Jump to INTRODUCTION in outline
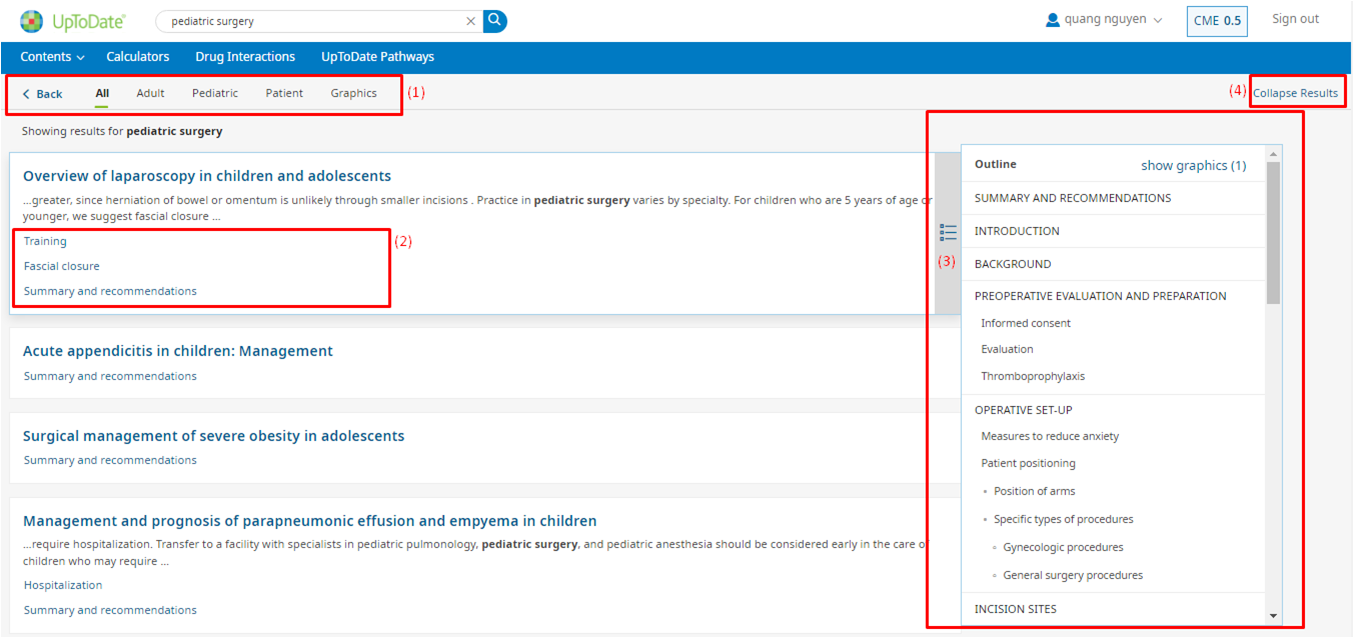The image size is (1354, 638). click(1017, 231)
